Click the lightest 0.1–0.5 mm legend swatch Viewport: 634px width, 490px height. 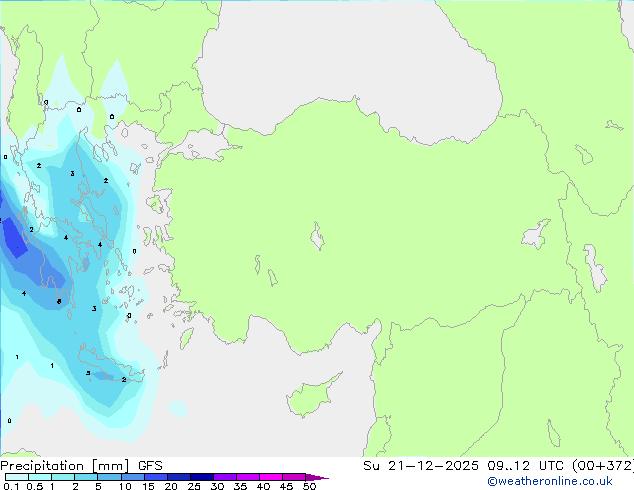point(17,477)
